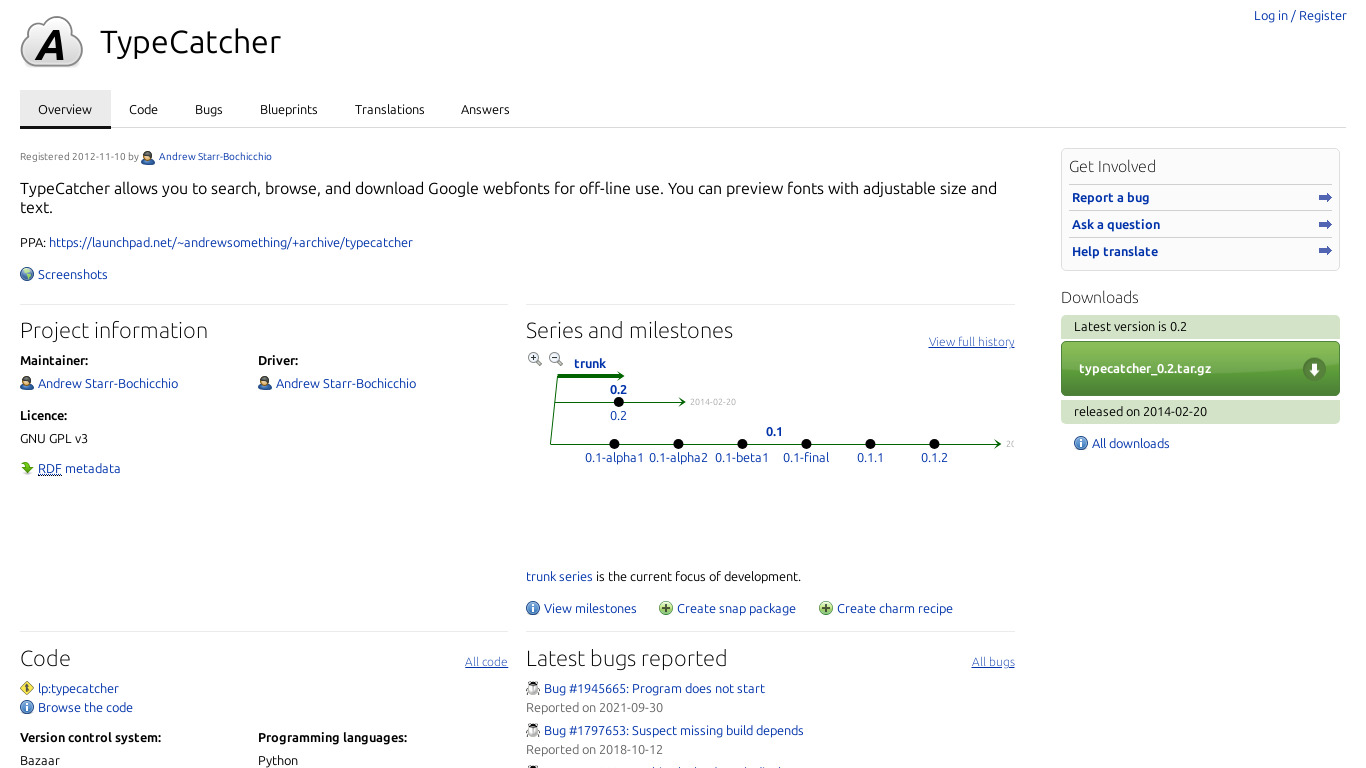Image resolution: width=1366 pixels, height=768 pixels.
Task: Open Bug #1945665: Program does not start
Action: (654, 688)
